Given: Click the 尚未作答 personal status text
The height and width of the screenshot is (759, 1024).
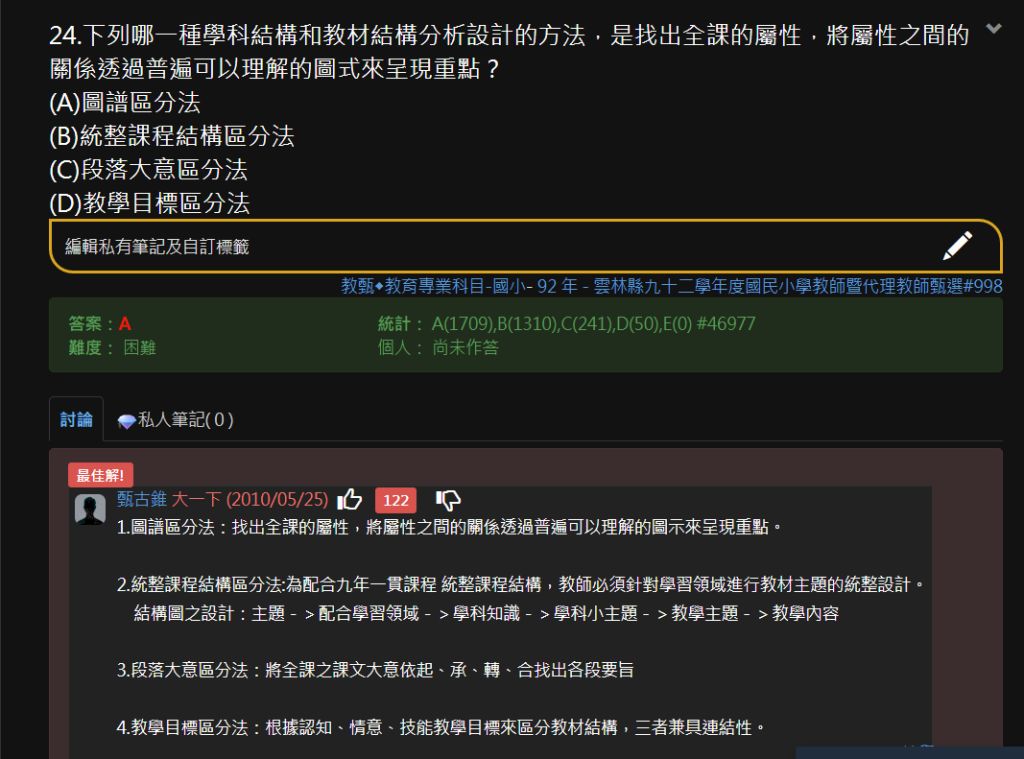Looking at the screenshot, I should [465, 347].
